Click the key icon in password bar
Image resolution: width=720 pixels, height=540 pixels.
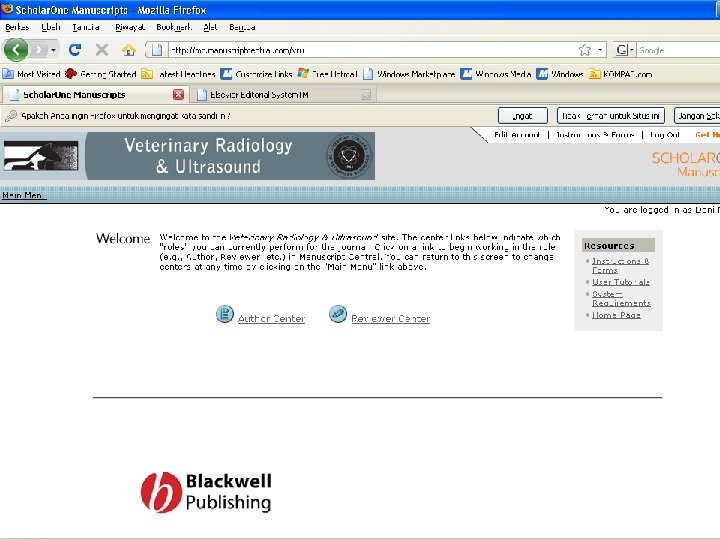(x=10, y=116)
